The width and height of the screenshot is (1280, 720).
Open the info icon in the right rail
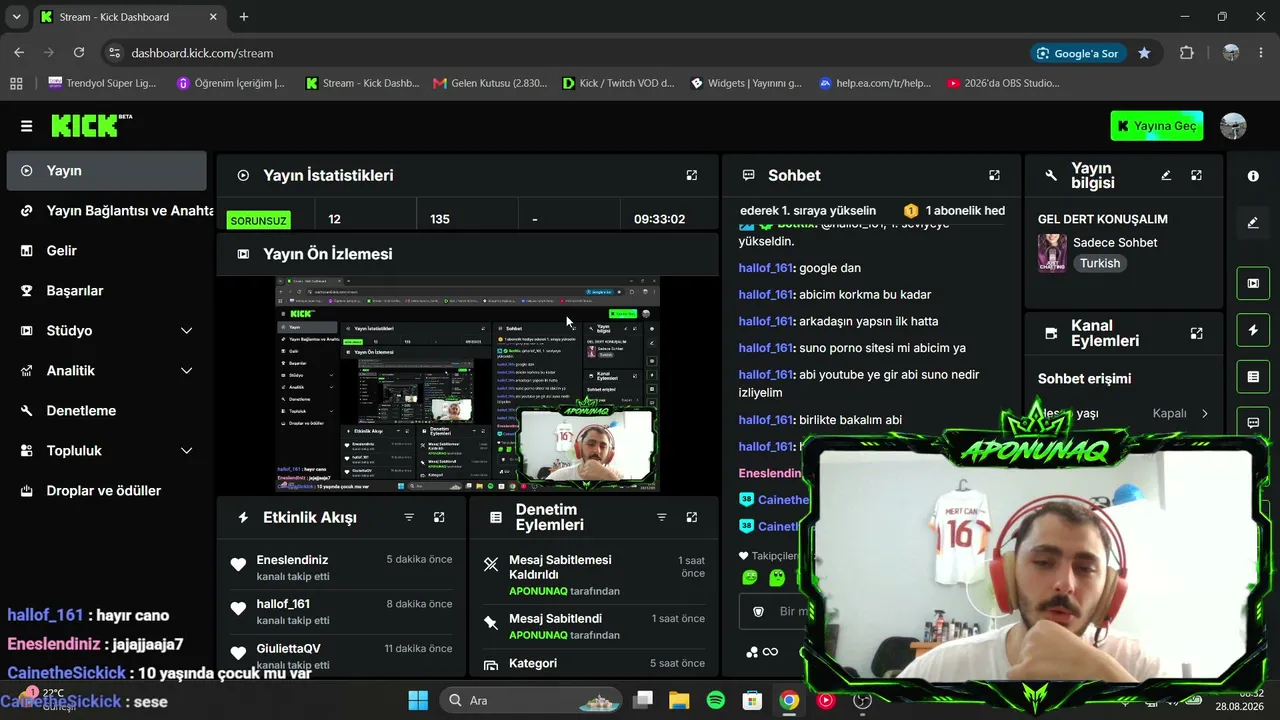tap(1253, 176)
